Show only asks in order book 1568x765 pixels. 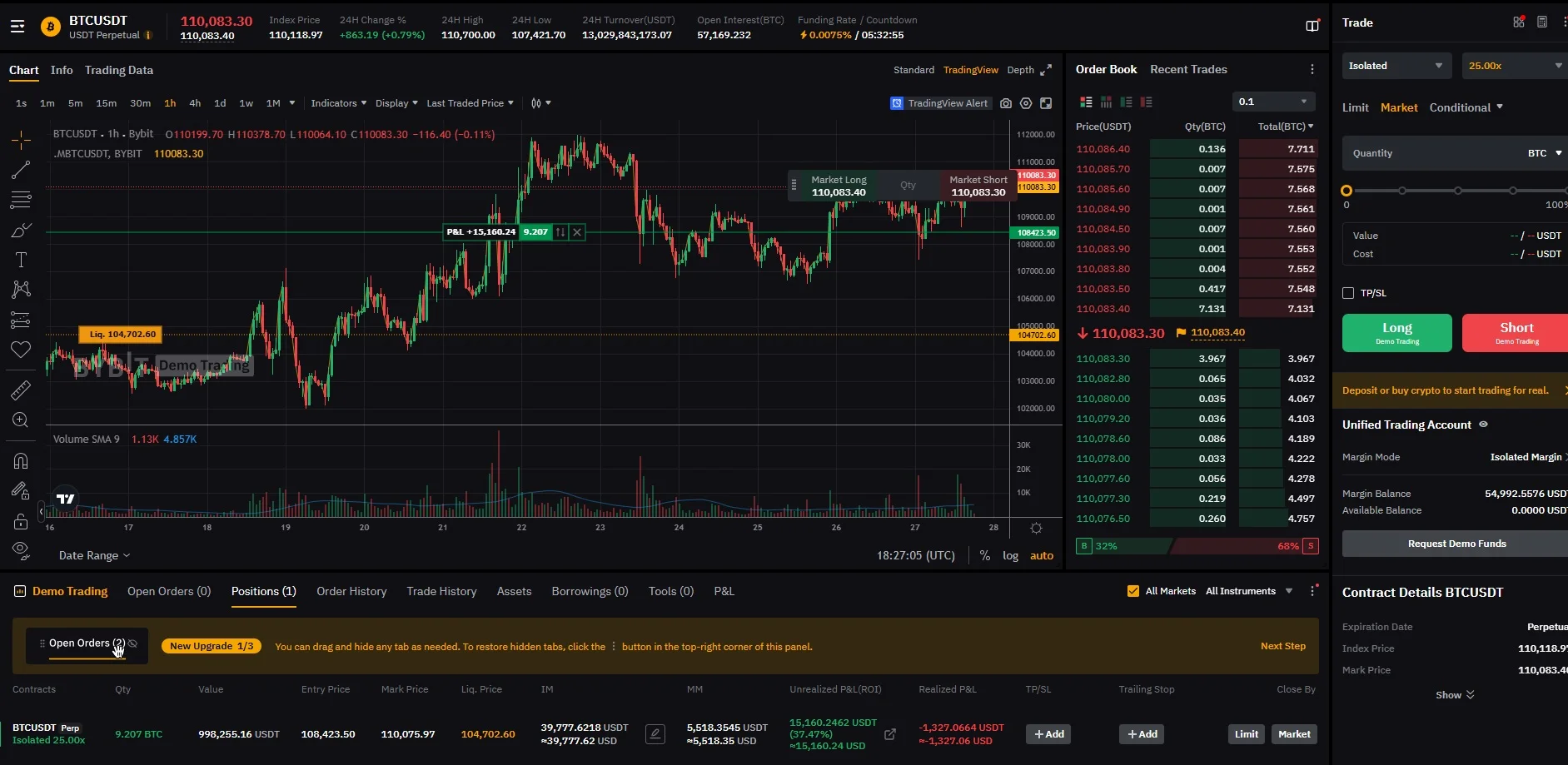[x=1146, y=102]
